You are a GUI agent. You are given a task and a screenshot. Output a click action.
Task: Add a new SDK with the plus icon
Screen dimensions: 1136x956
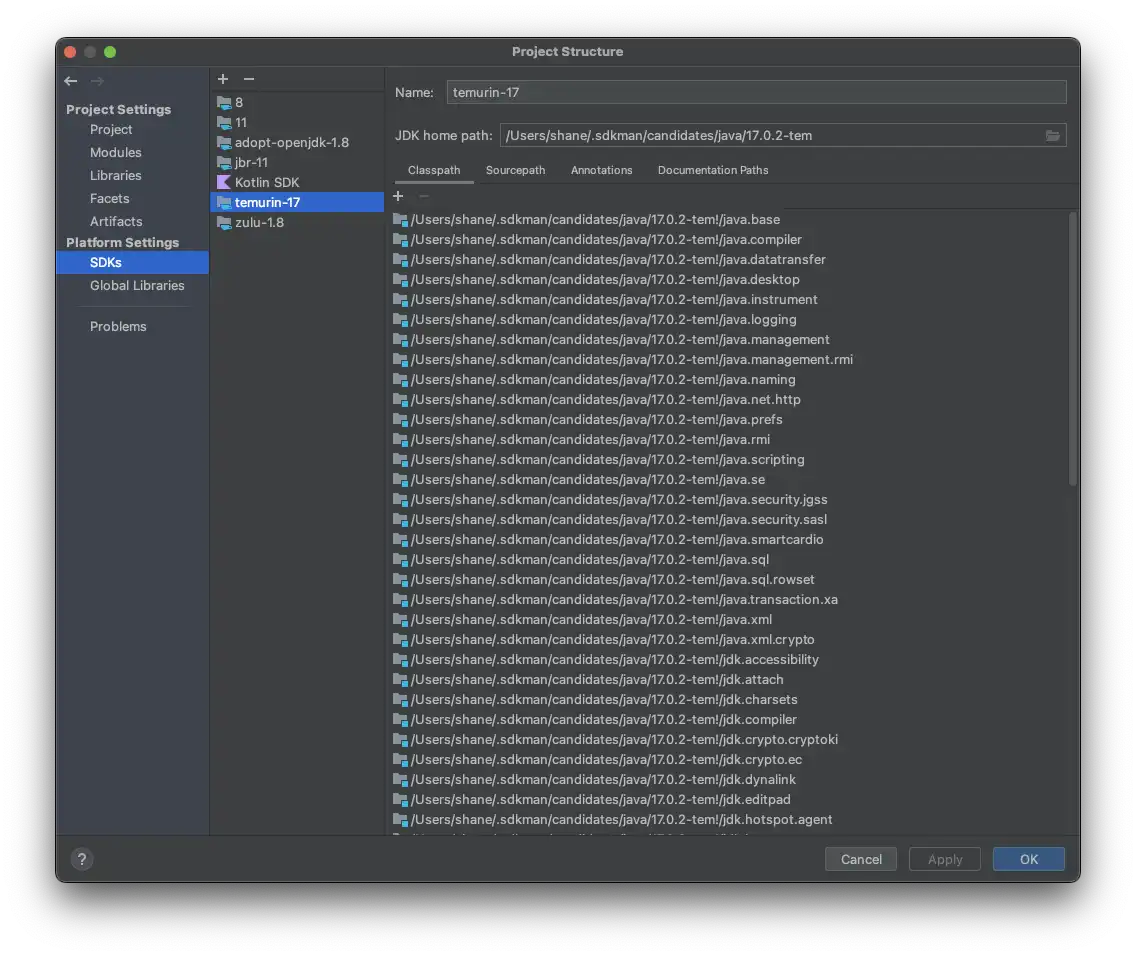click(223, 79)
